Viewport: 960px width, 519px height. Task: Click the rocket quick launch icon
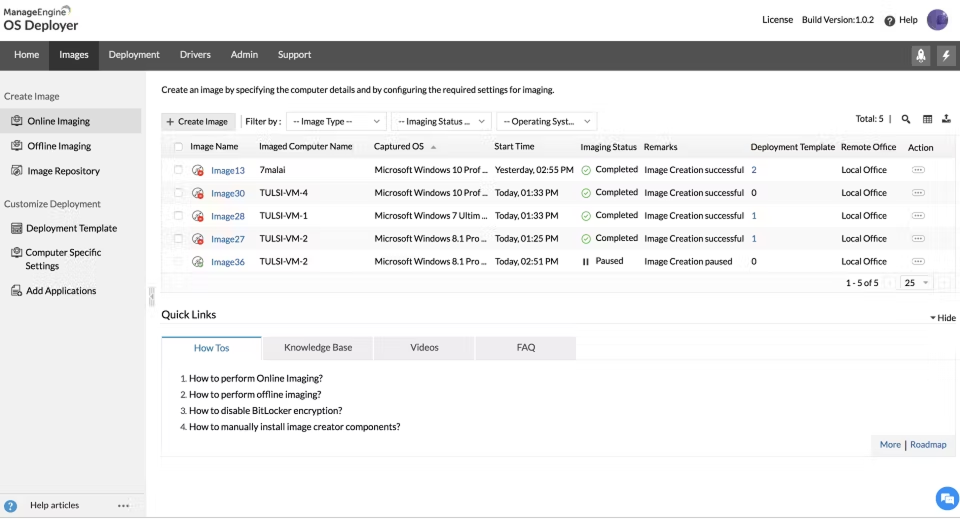coord(920,56)
